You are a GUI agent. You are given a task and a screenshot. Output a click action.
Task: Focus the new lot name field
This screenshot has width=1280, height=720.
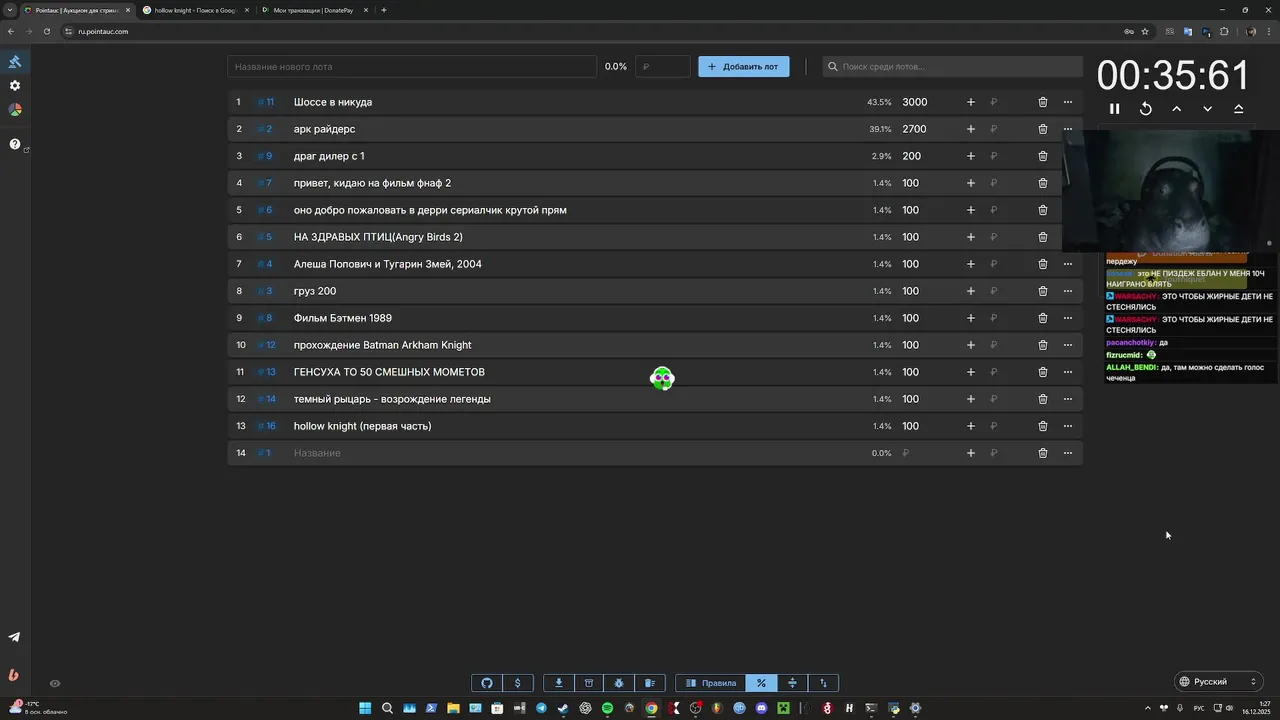point(412,67)
